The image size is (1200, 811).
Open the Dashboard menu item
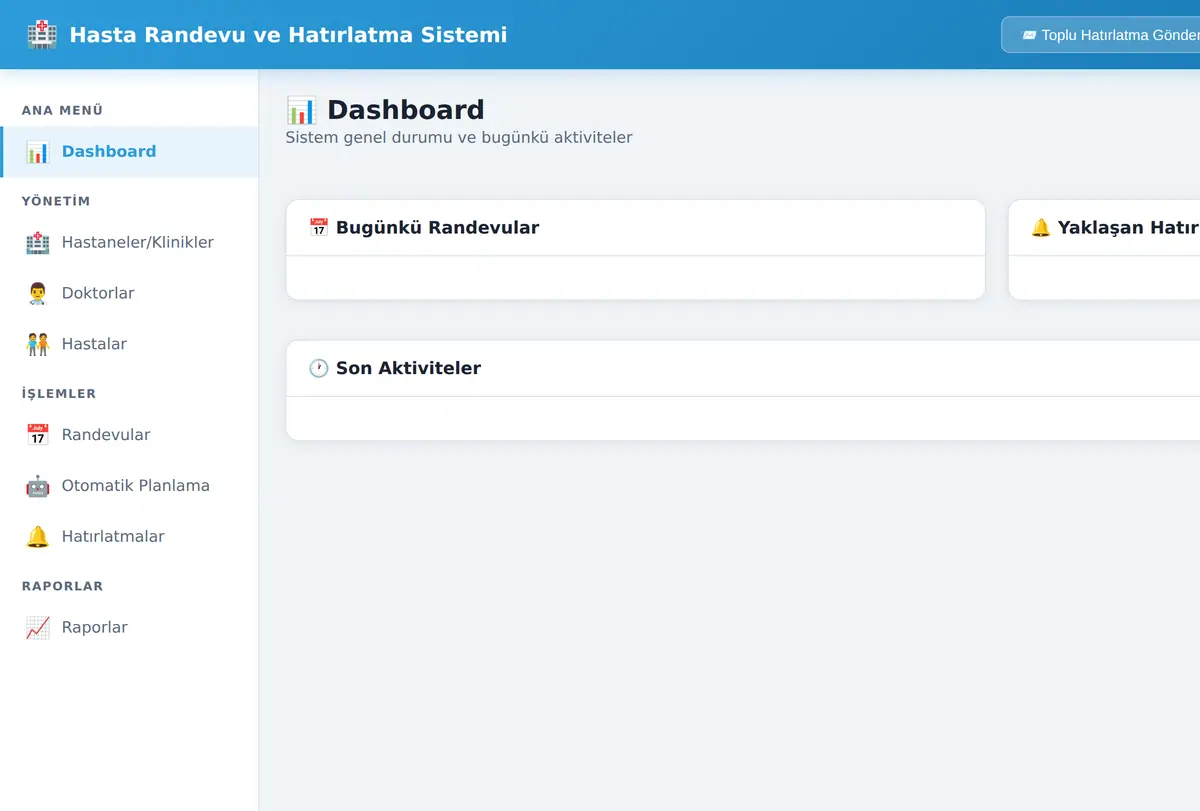pos(129,152)
